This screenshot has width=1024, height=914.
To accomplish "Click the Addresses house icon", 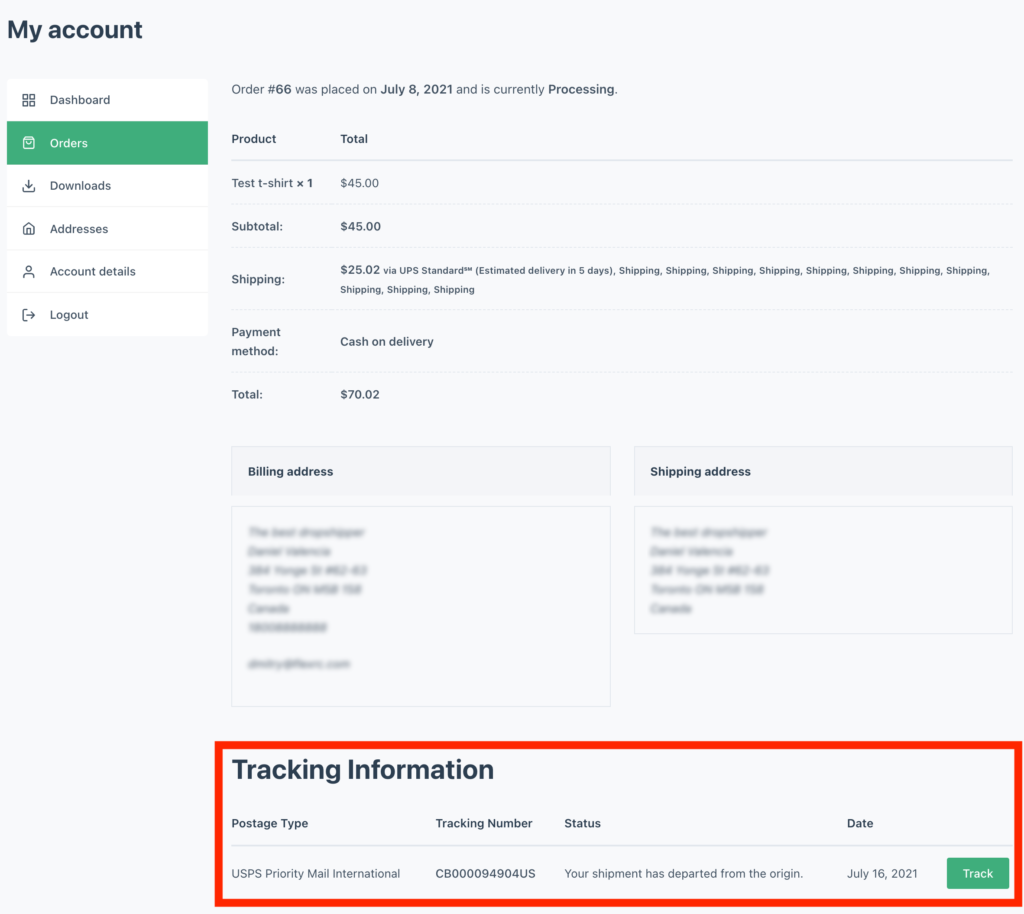I will pyautogui.click(x=29, y=229).
